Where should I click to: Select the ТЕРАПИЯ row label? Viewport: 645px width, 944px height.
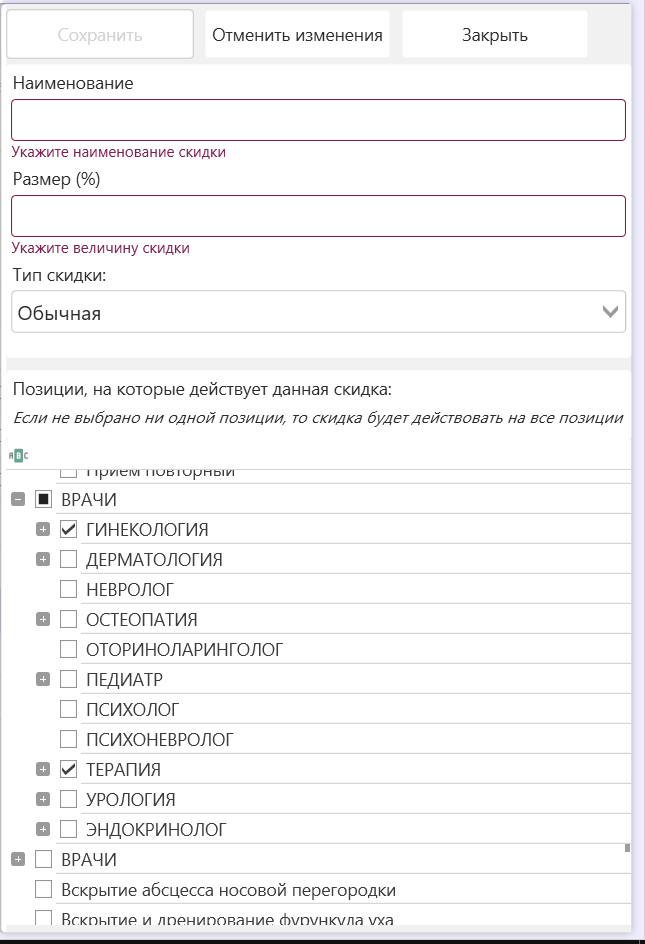coord(123,769)
